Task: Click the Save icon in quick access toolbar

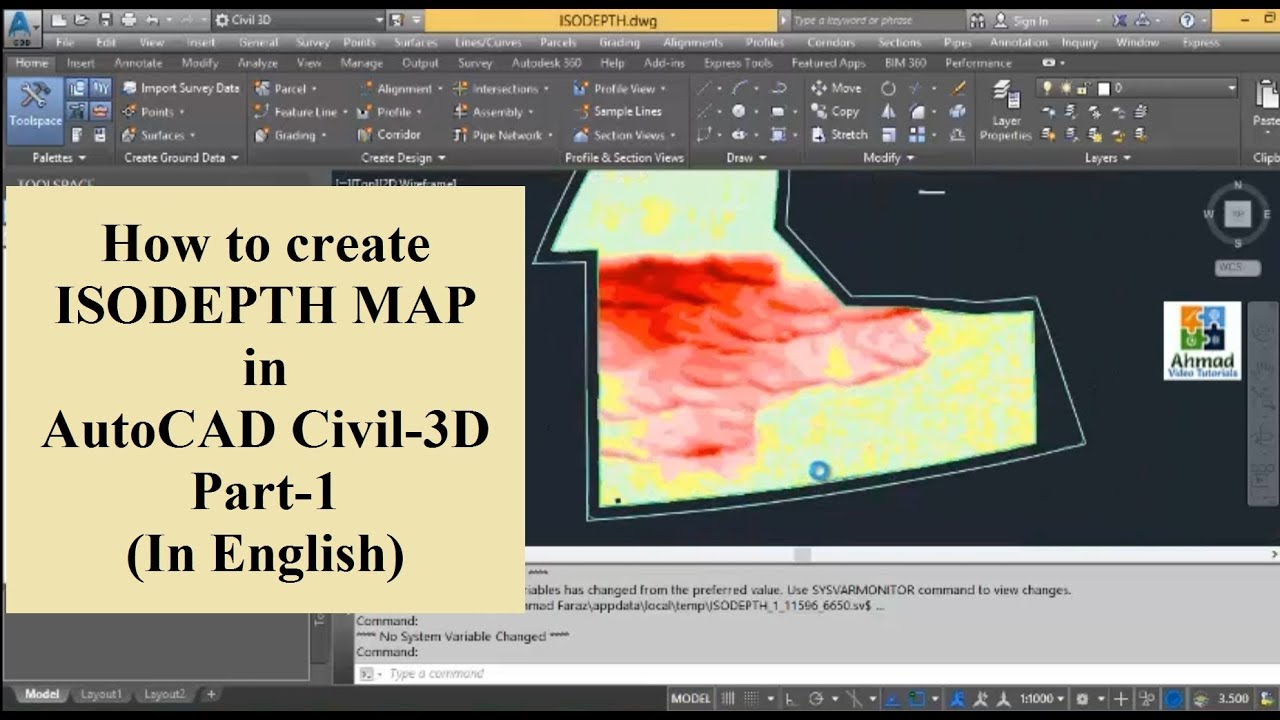Action: pyautogui.click(x=104, y=20)
